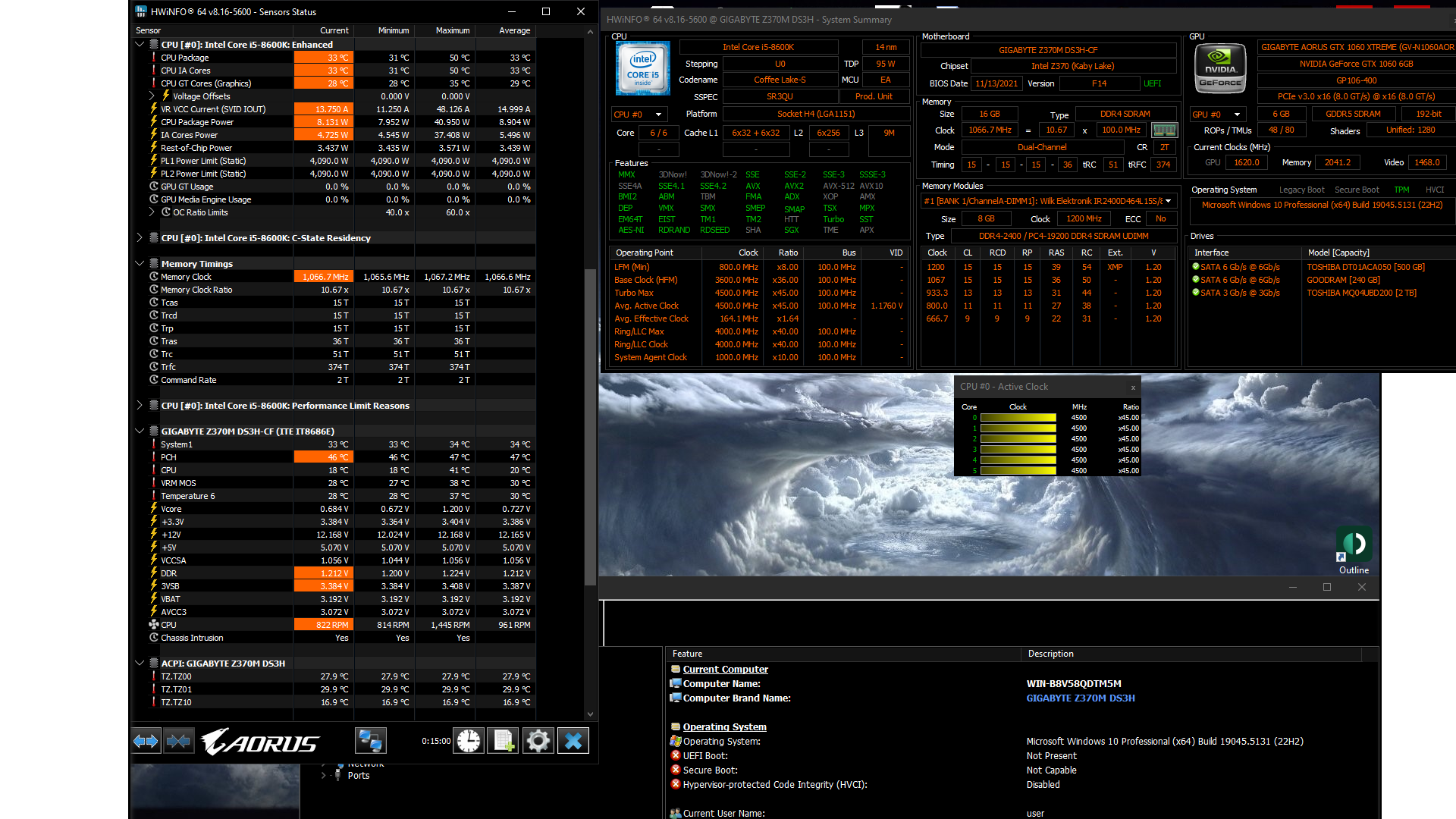Image resolution: width=1456 pixels, height=819 pixels.
Task: Open the GPU #0 selector dropdown
Action: coord(1237,115)
